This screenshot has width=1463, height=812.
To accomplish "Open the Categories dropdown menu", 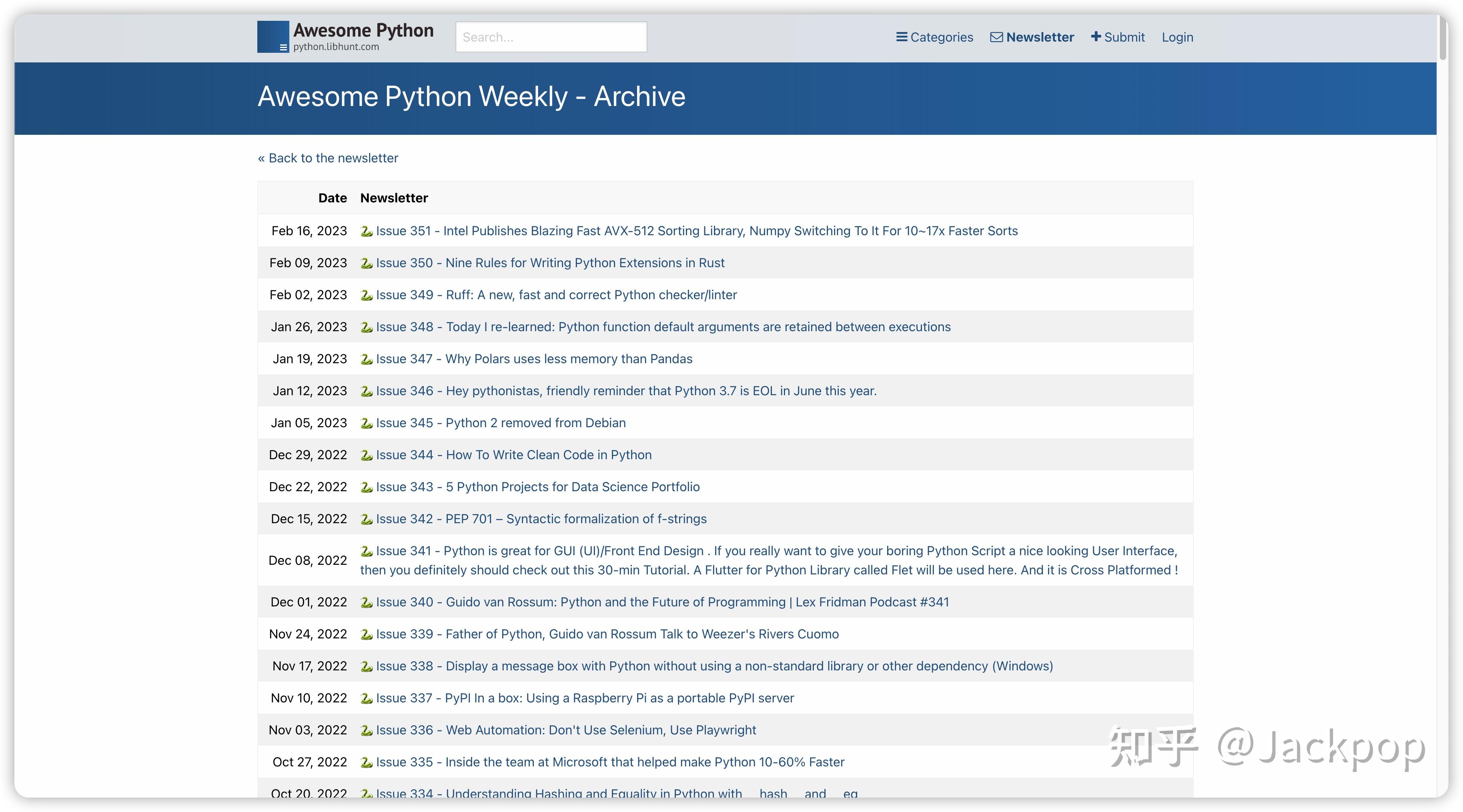I will click(941, 37).
